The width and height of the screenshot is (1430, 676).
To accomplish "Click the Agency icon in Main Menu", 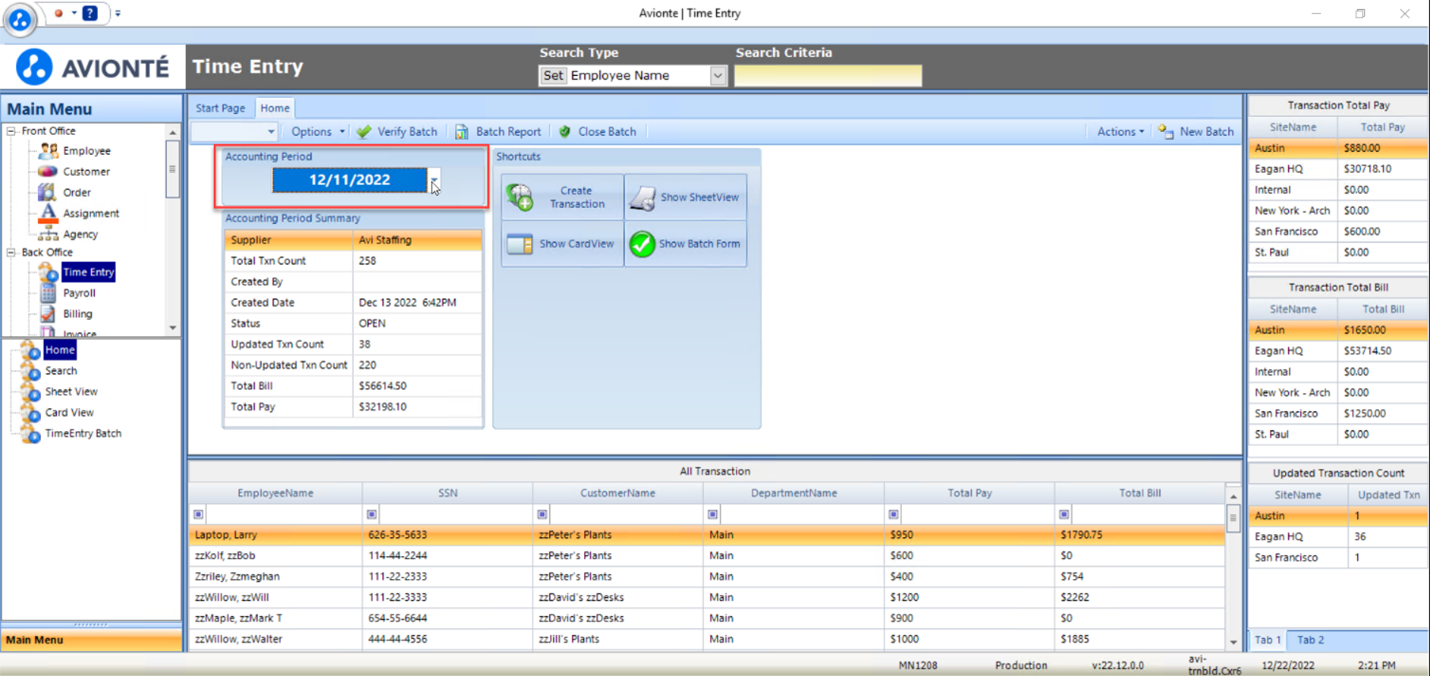I will point(47,234).
